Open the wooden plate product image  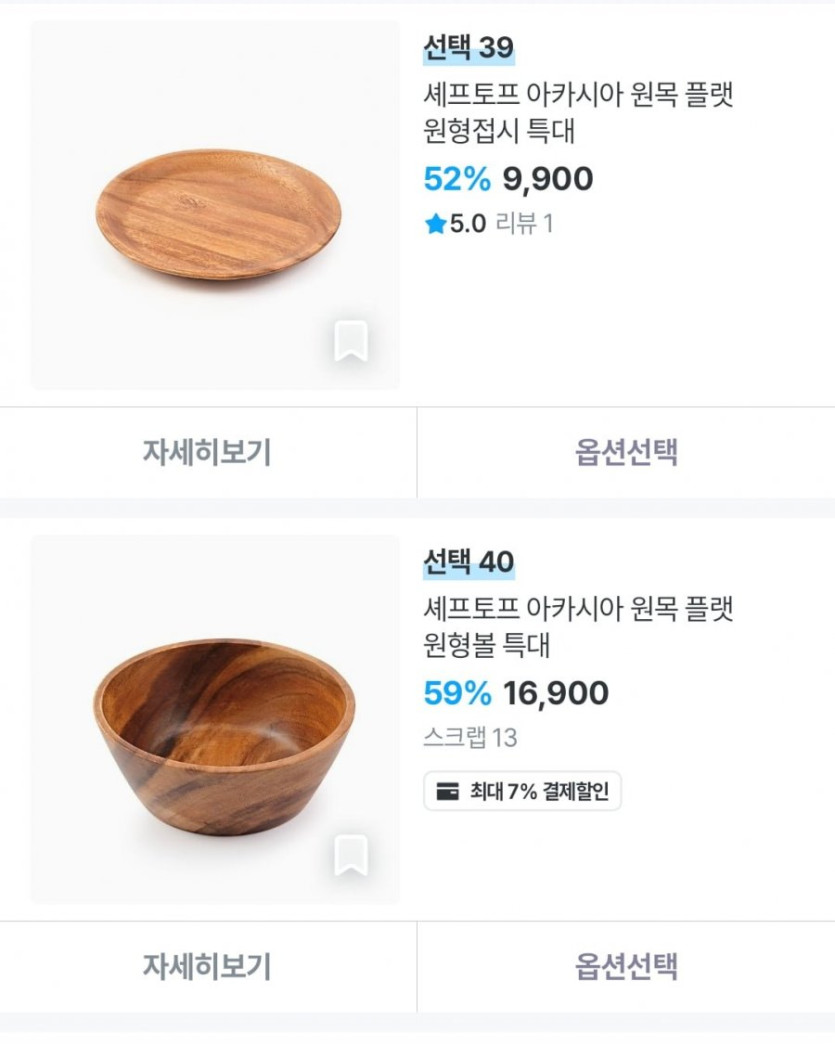click(215, 205)
